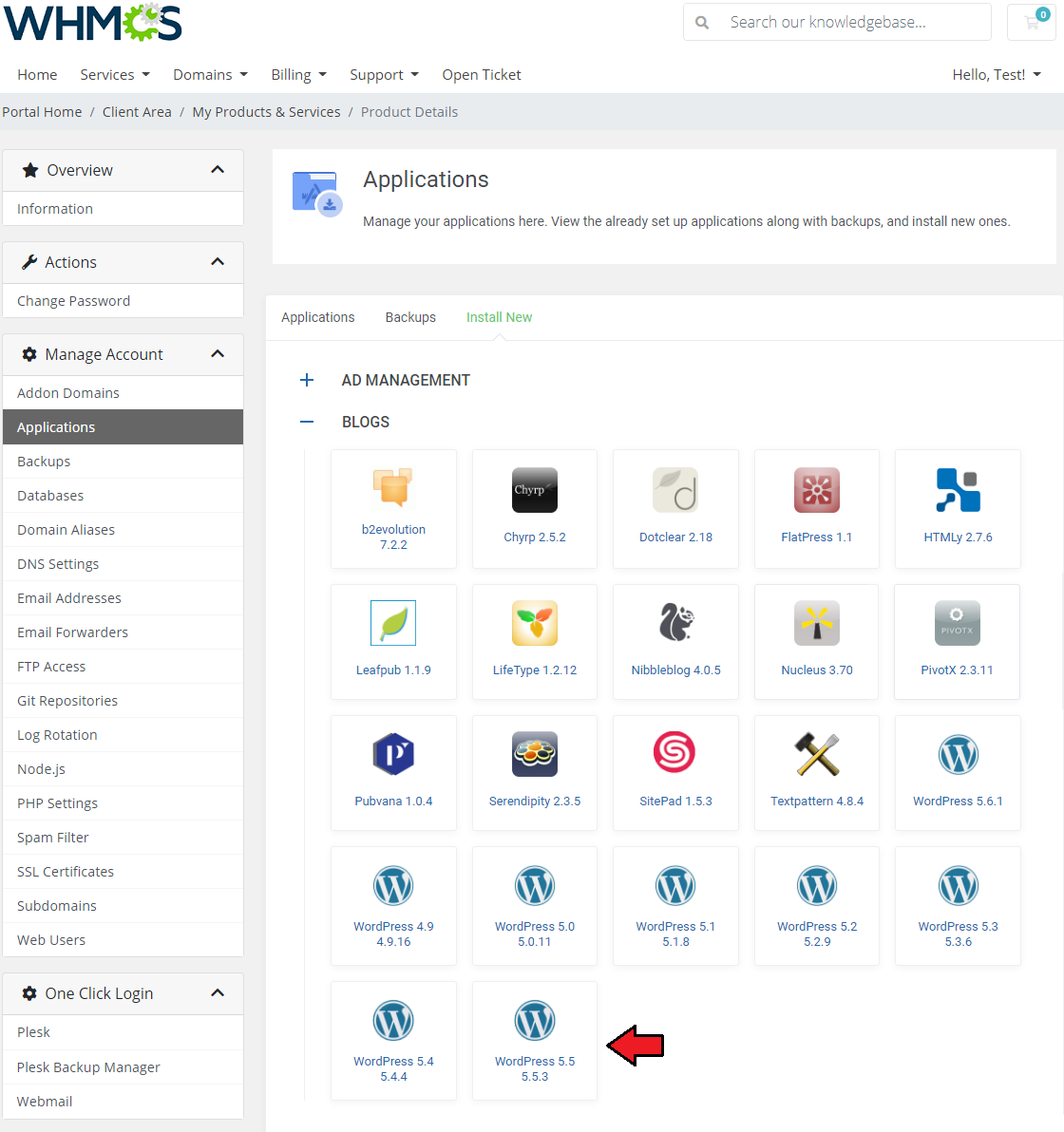Open DNS Settings in sidebar

(x=123, y=564)
